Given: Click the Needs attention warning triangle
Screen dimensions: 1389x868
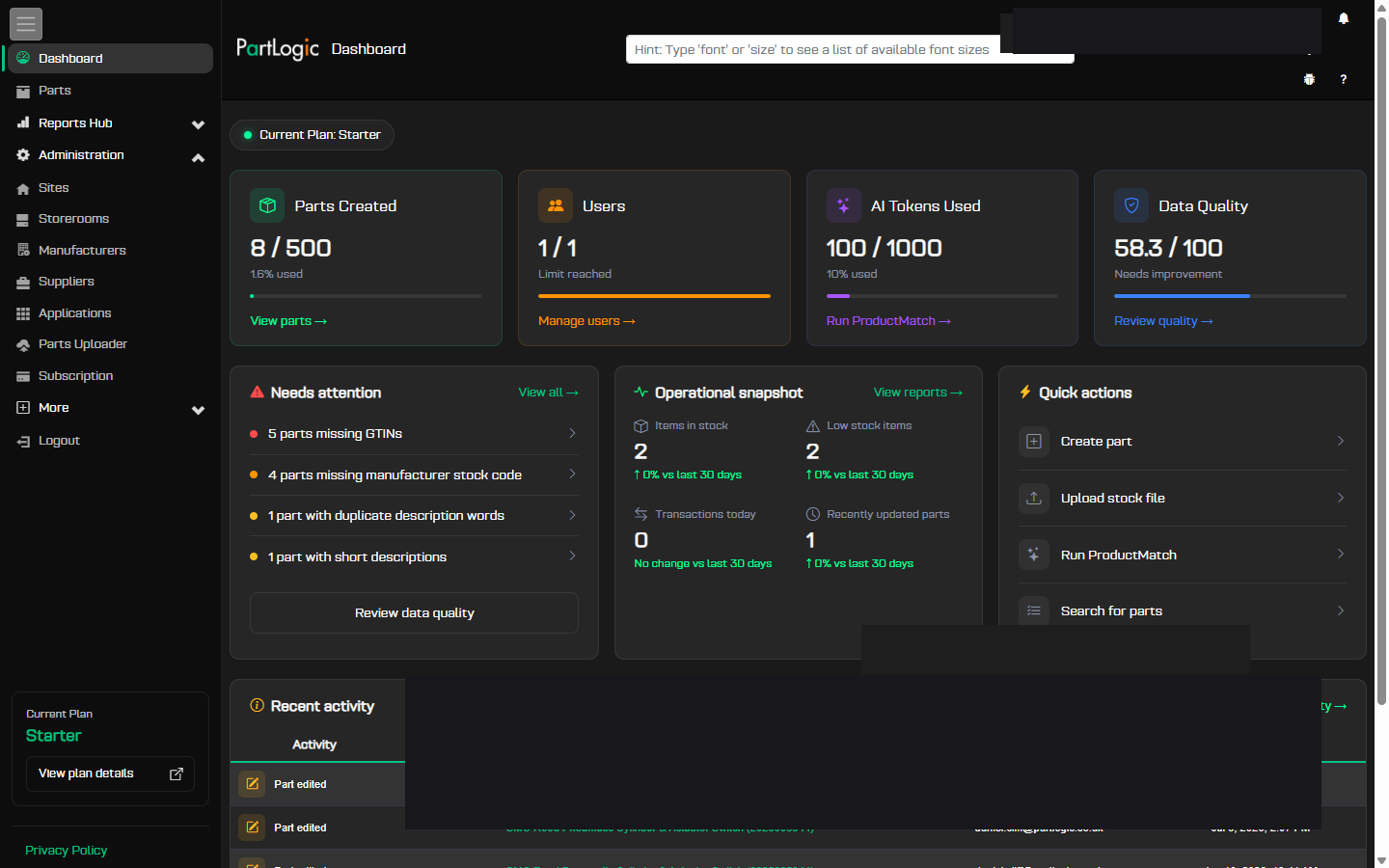Looking at the screenshot, I should 258,393.
